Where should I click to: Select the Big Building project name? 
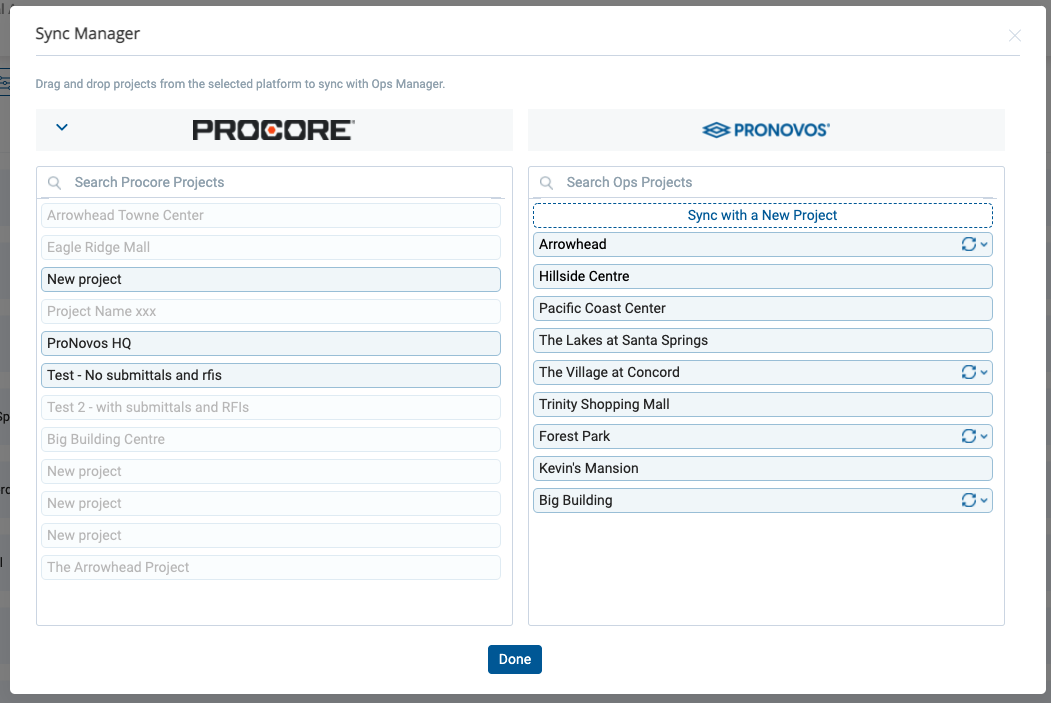pyautogui.click(x=576, y=501)
